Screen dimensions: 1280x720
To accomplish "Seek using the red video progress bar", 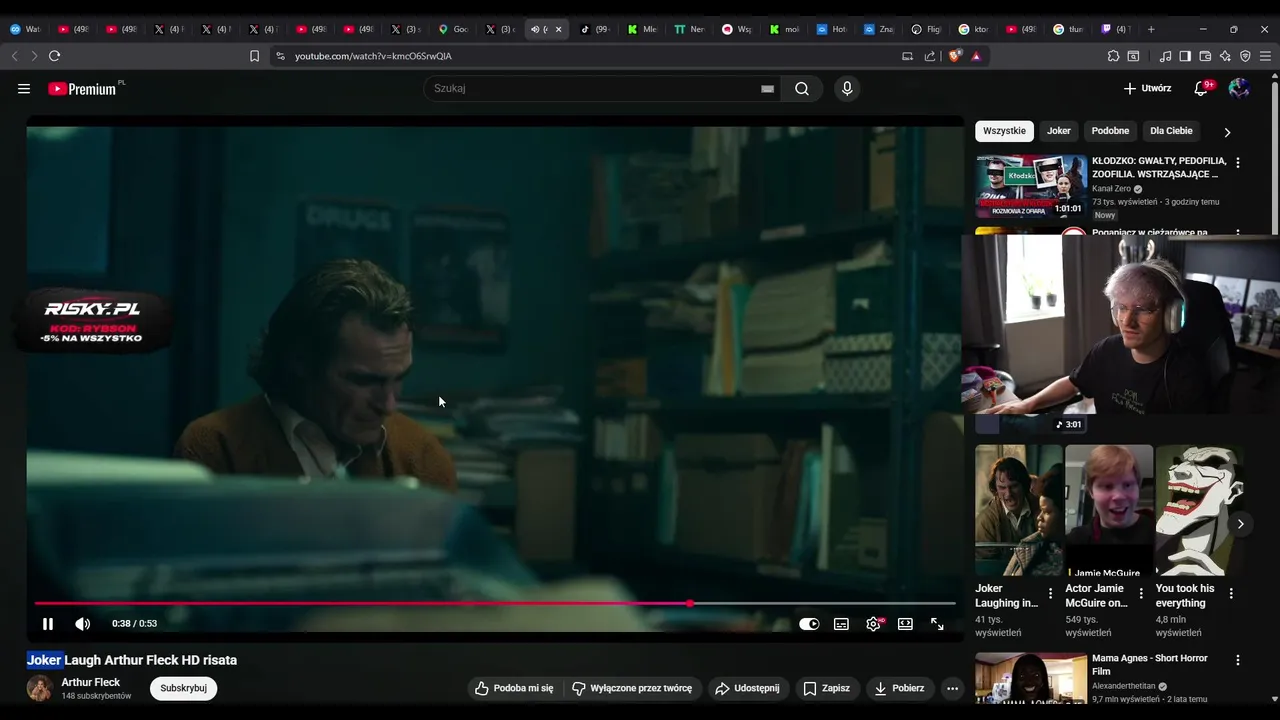I will click(x=495, y=603).
